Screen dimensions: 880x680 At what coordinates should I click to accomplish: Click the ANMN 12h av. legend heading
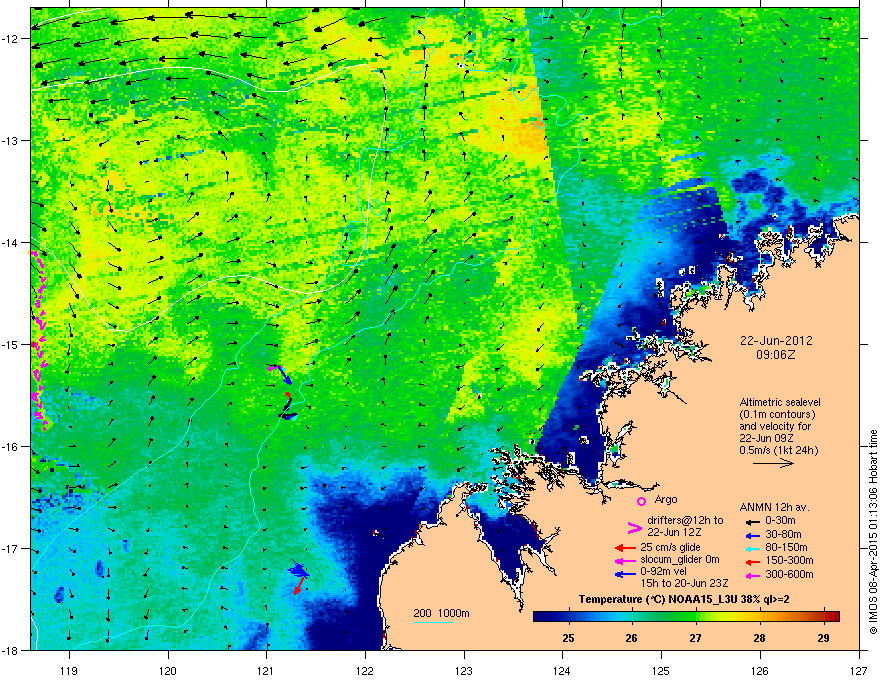click(x=774, y=507)
